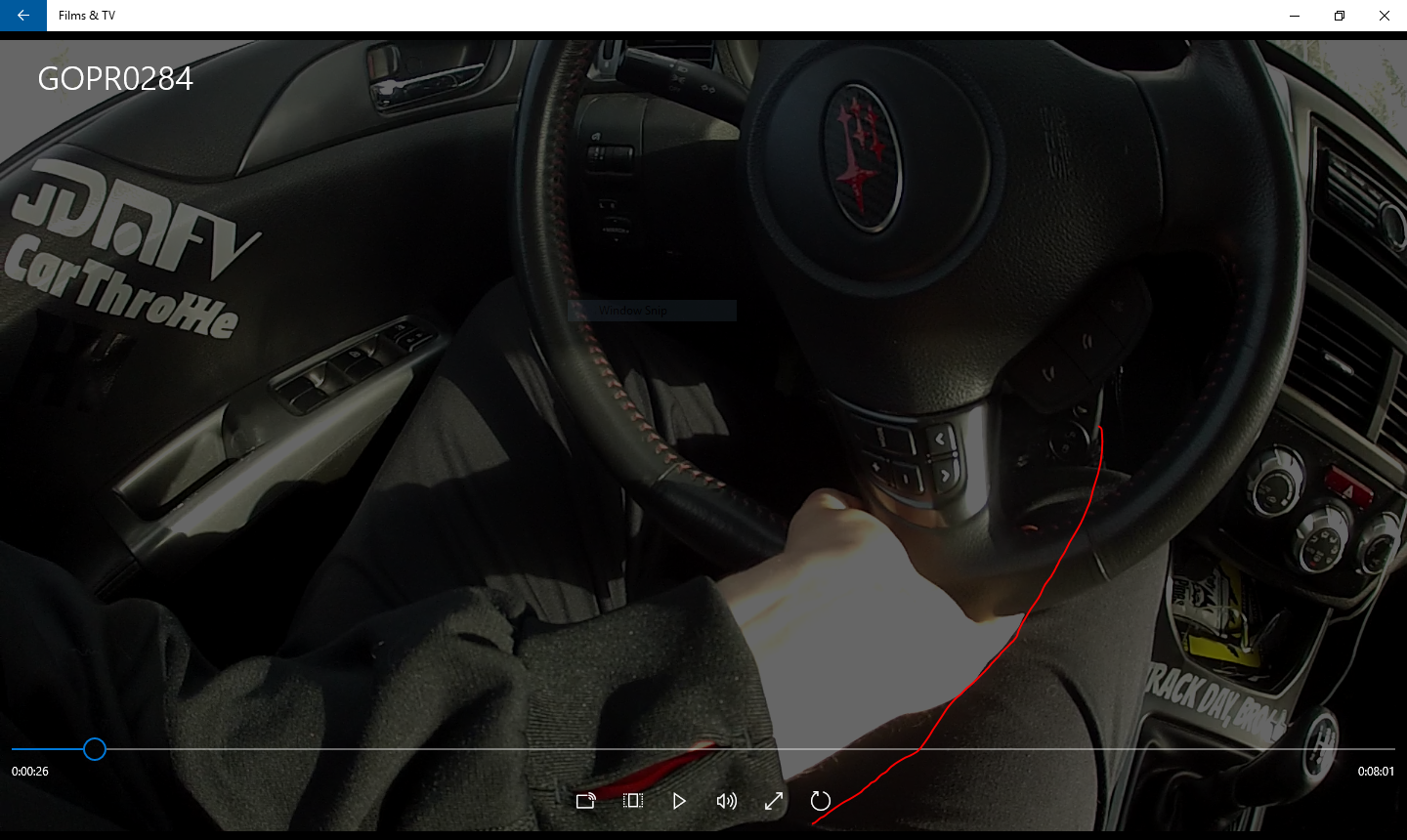1407x840 pixels.
Task: Maximize the Films & TV window
Action: click(1340, 16)
